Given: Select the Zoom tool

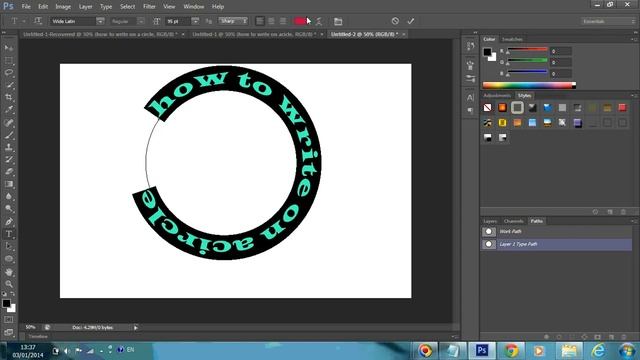Looking at the screenshot, I should pyautogui.click(x=9, y=284).
